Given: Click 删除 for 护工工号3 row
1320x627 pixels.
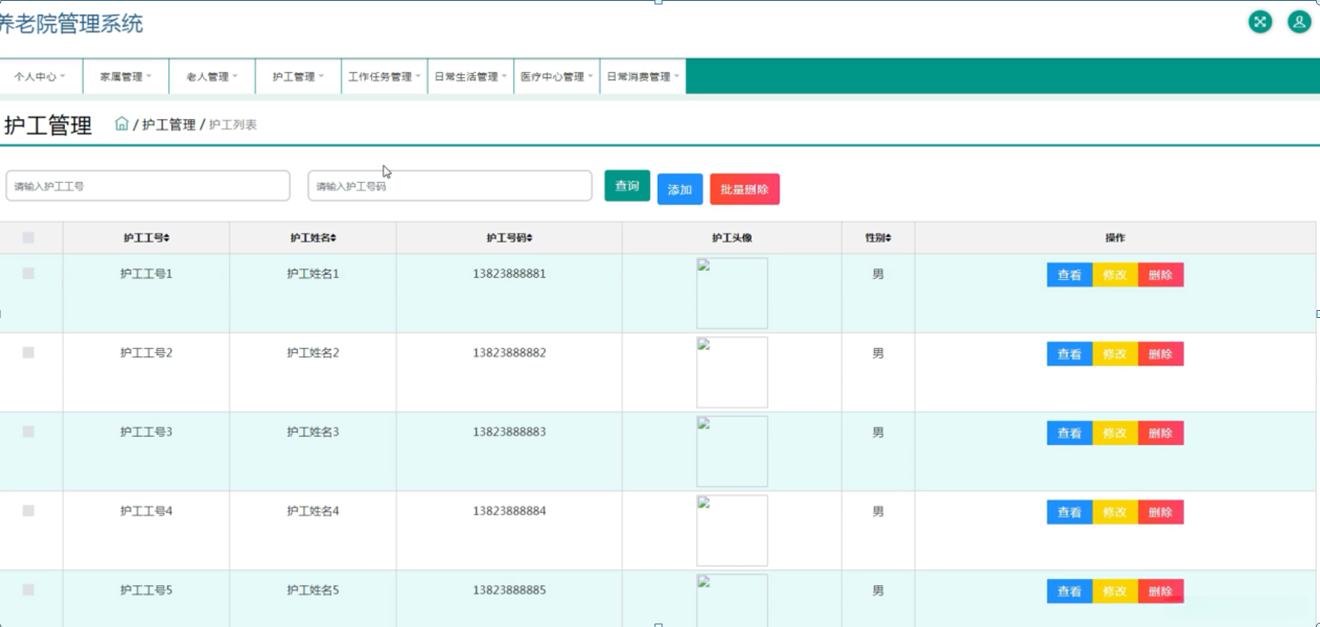Looking at the screenshot, I should tap(1161, 433).
